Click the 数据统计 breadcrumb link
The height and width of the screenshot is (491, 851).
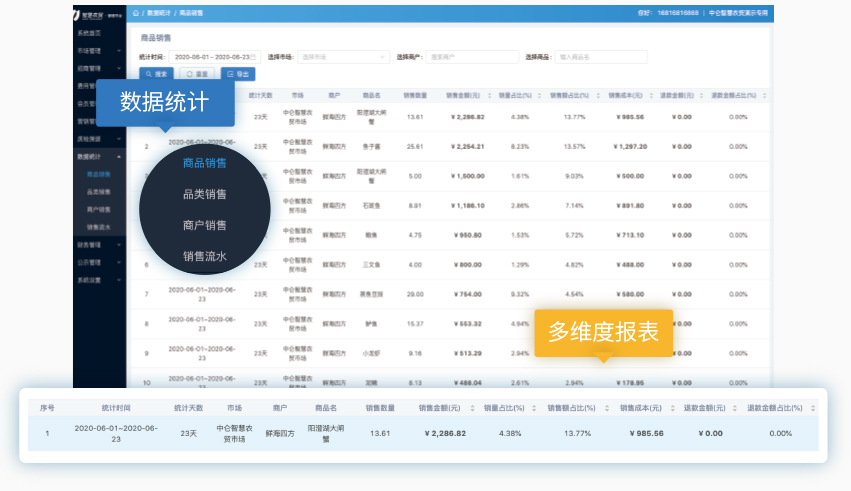(x=158, y=14)
